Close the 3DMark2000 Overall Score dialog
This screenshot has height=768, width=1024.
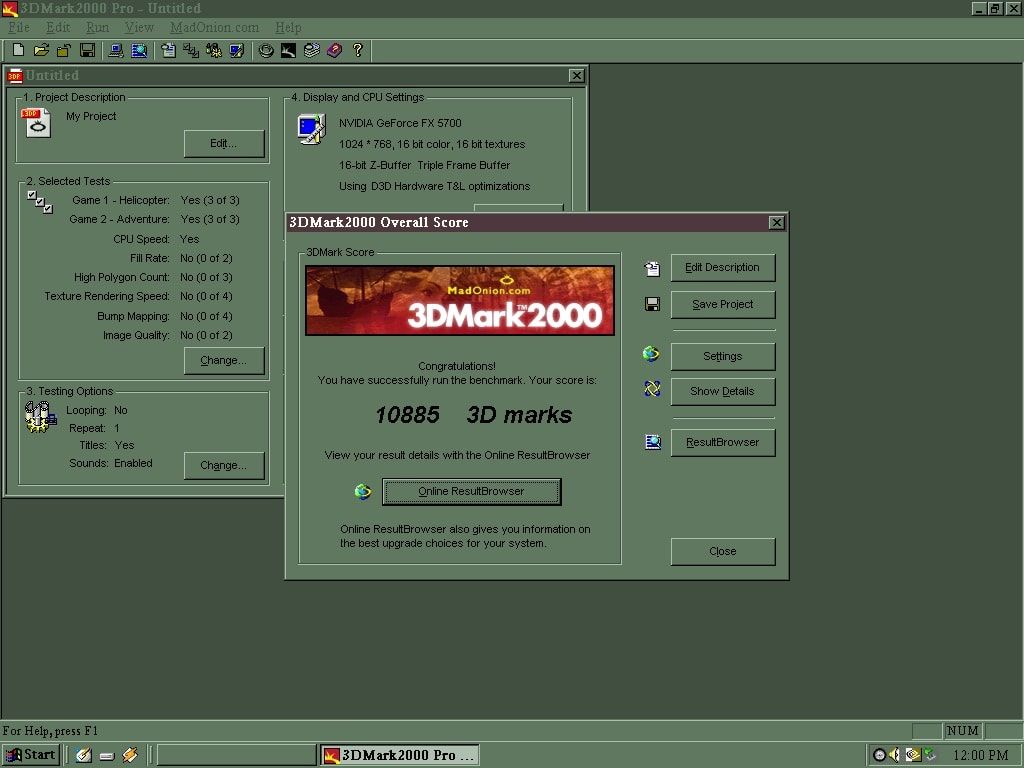(776, 222)
